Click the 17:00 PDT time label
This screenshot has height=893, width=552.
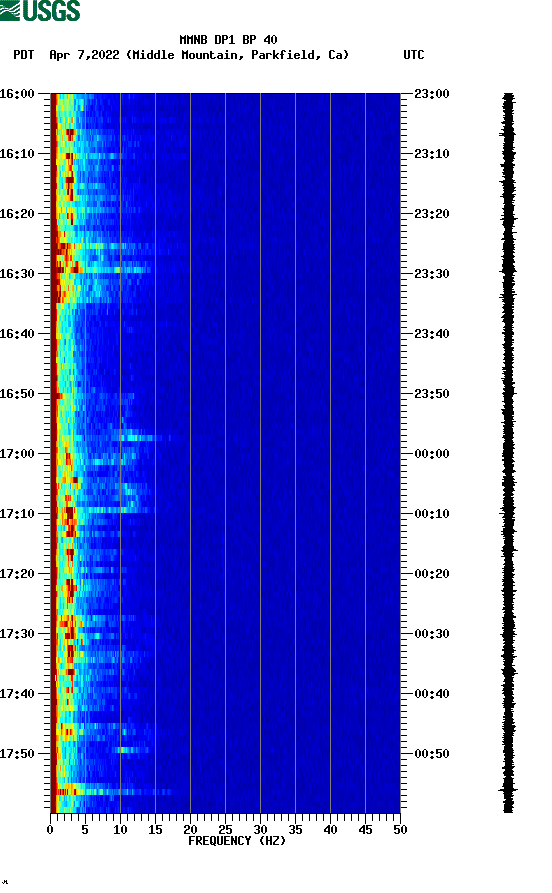coord(17,454)
